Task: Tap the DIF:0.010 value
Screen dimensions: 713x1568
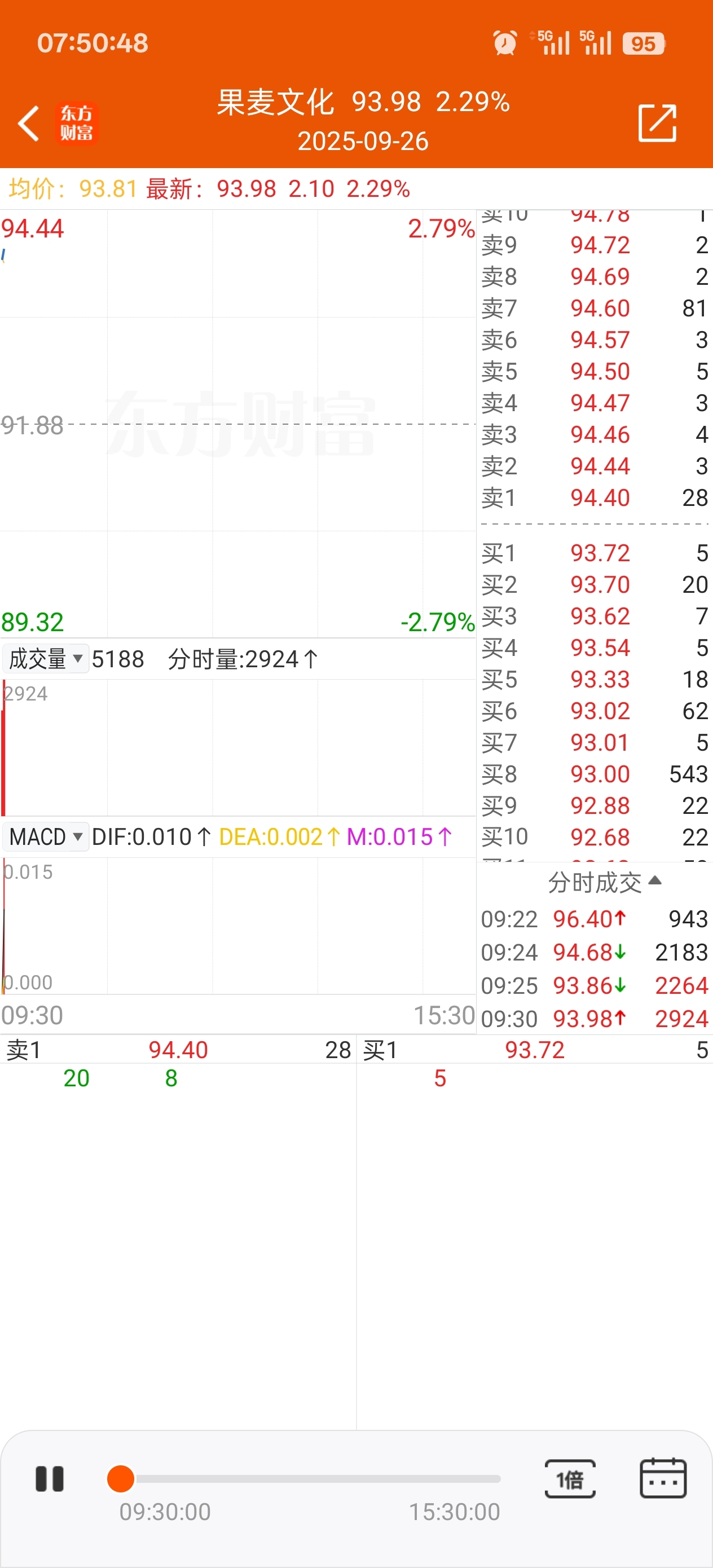Action: 151,836
